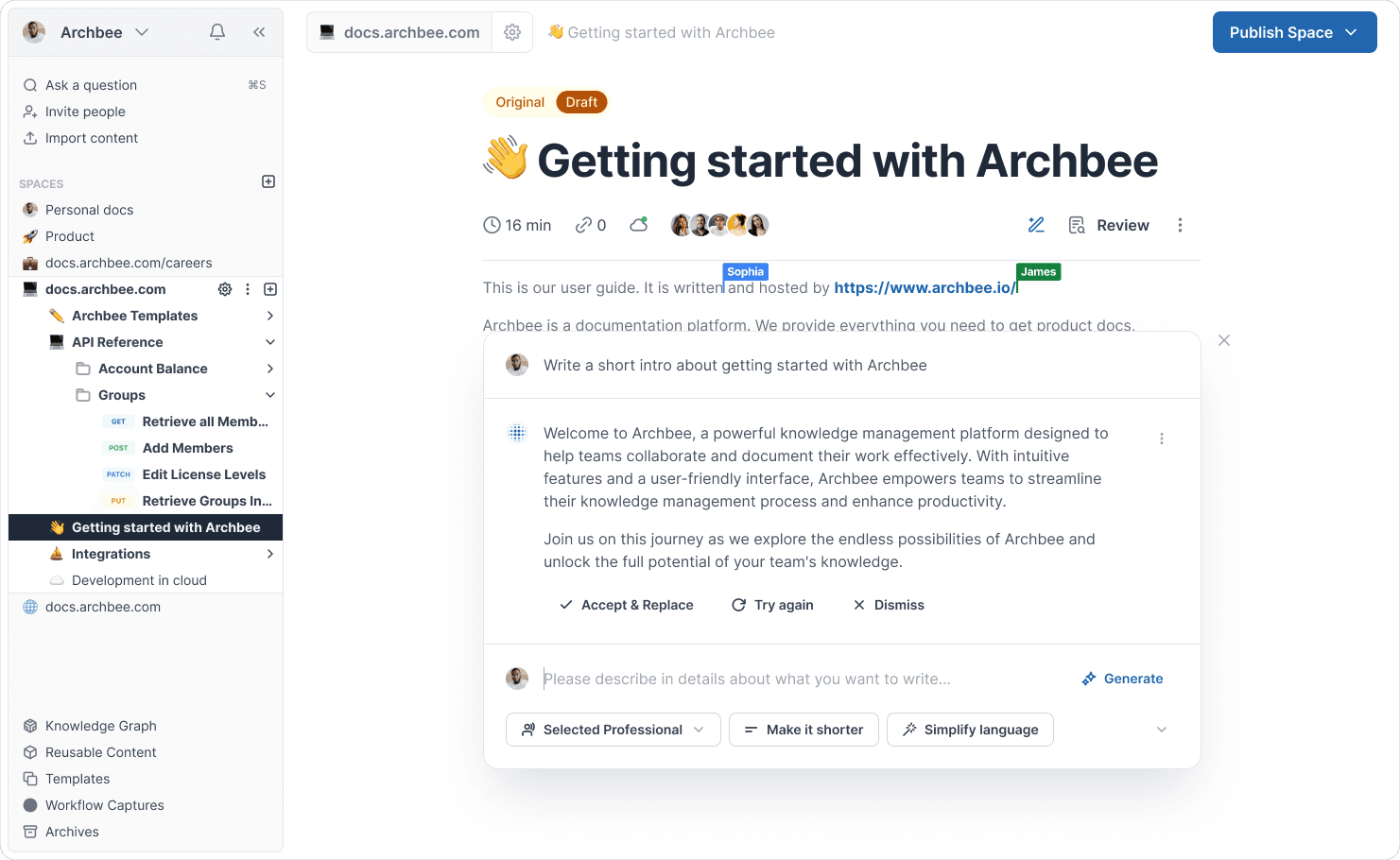Open the notifications bell
This screenshot has height=860, width=1400.
217,32
